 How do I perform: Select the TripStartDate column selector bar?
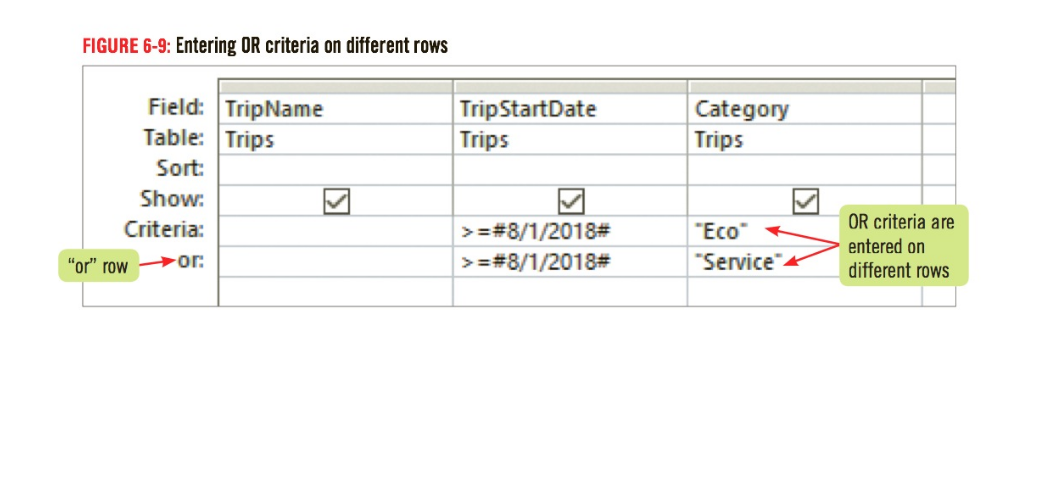570,87
